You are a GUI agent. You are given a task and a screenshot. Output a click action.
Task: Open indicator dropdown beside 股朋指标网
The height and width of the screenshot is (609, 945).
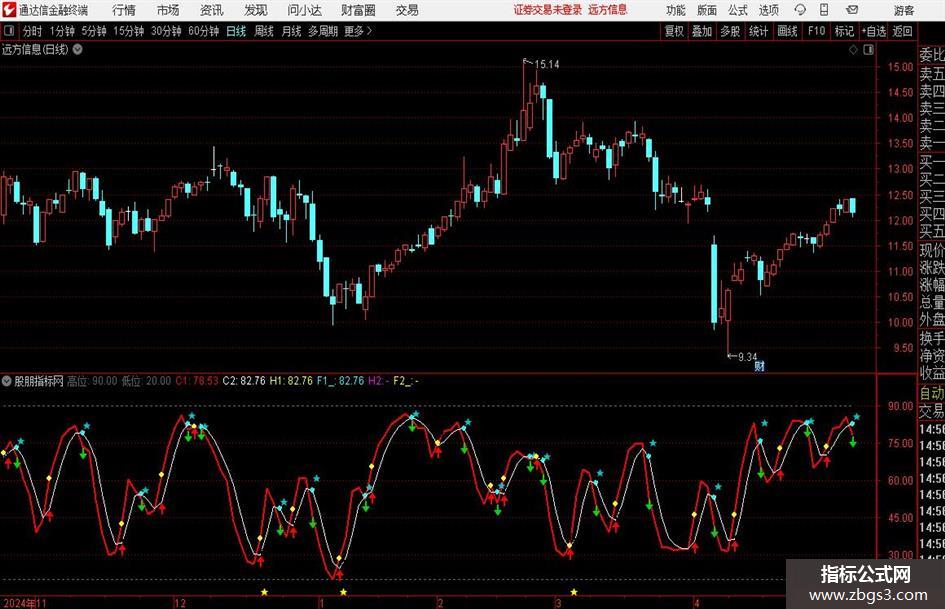[x=7, y=381]
